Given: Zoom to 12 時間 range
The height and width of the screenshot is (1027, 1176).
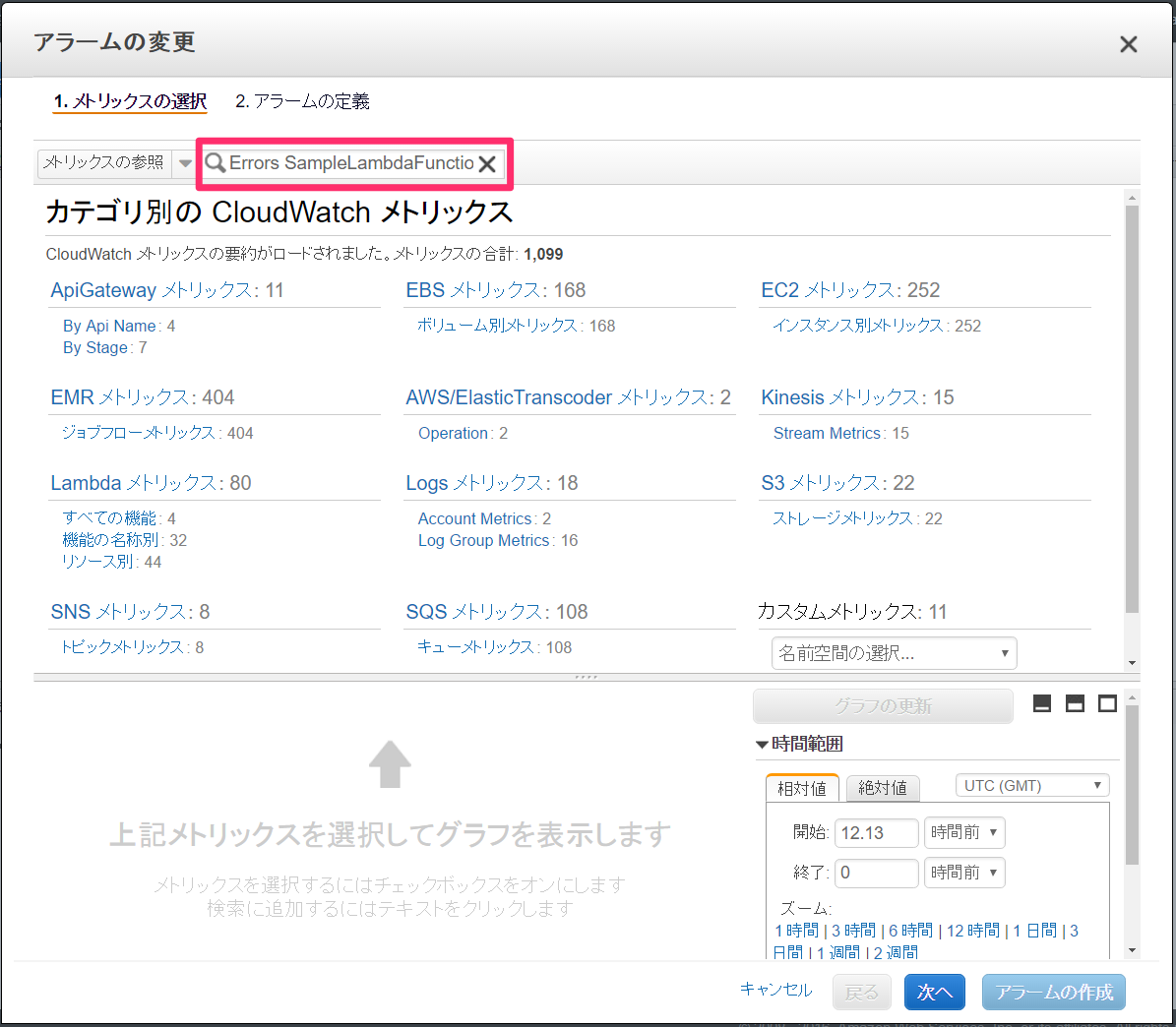Looking at the screenshot, I should coord(972,931).
